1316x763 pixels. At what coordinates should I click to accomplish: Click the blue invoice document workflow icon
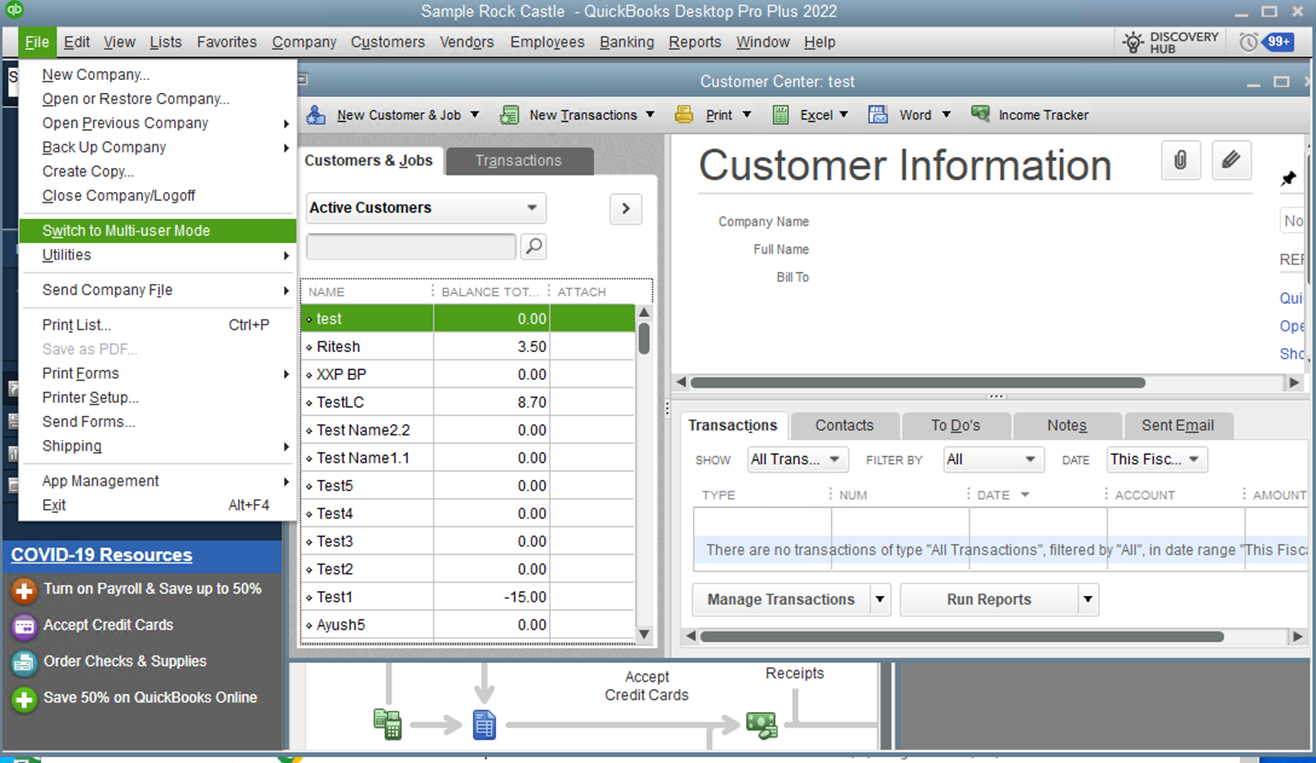pos(484,724)
